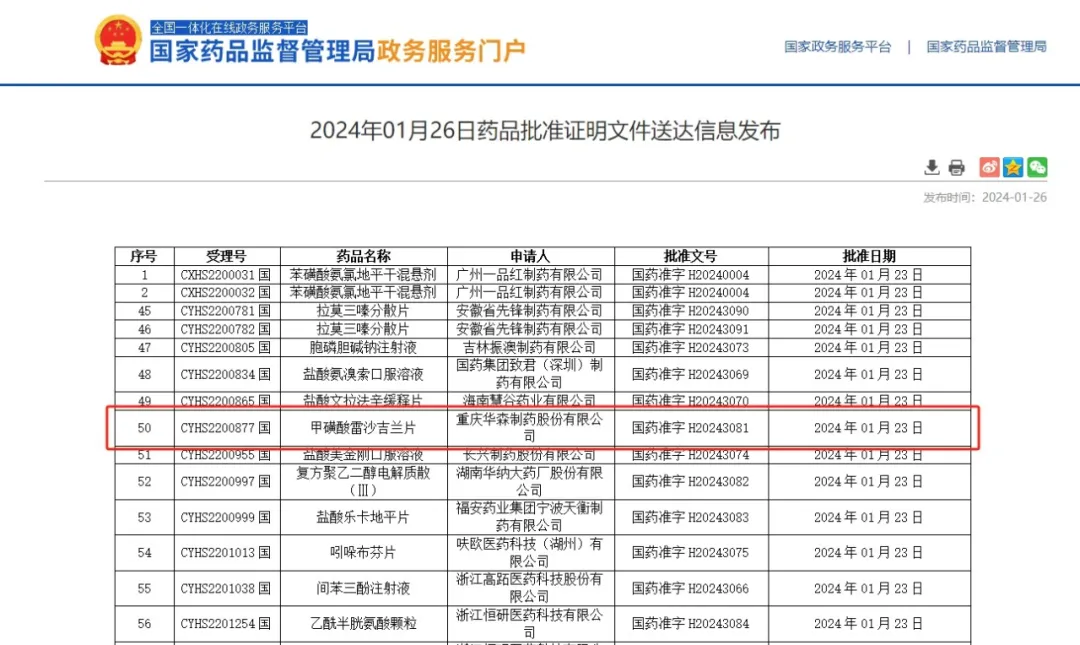The image size is (1080, 645).
Task: Click approval number 国药准字 H20243083
Action: point(690,518)
